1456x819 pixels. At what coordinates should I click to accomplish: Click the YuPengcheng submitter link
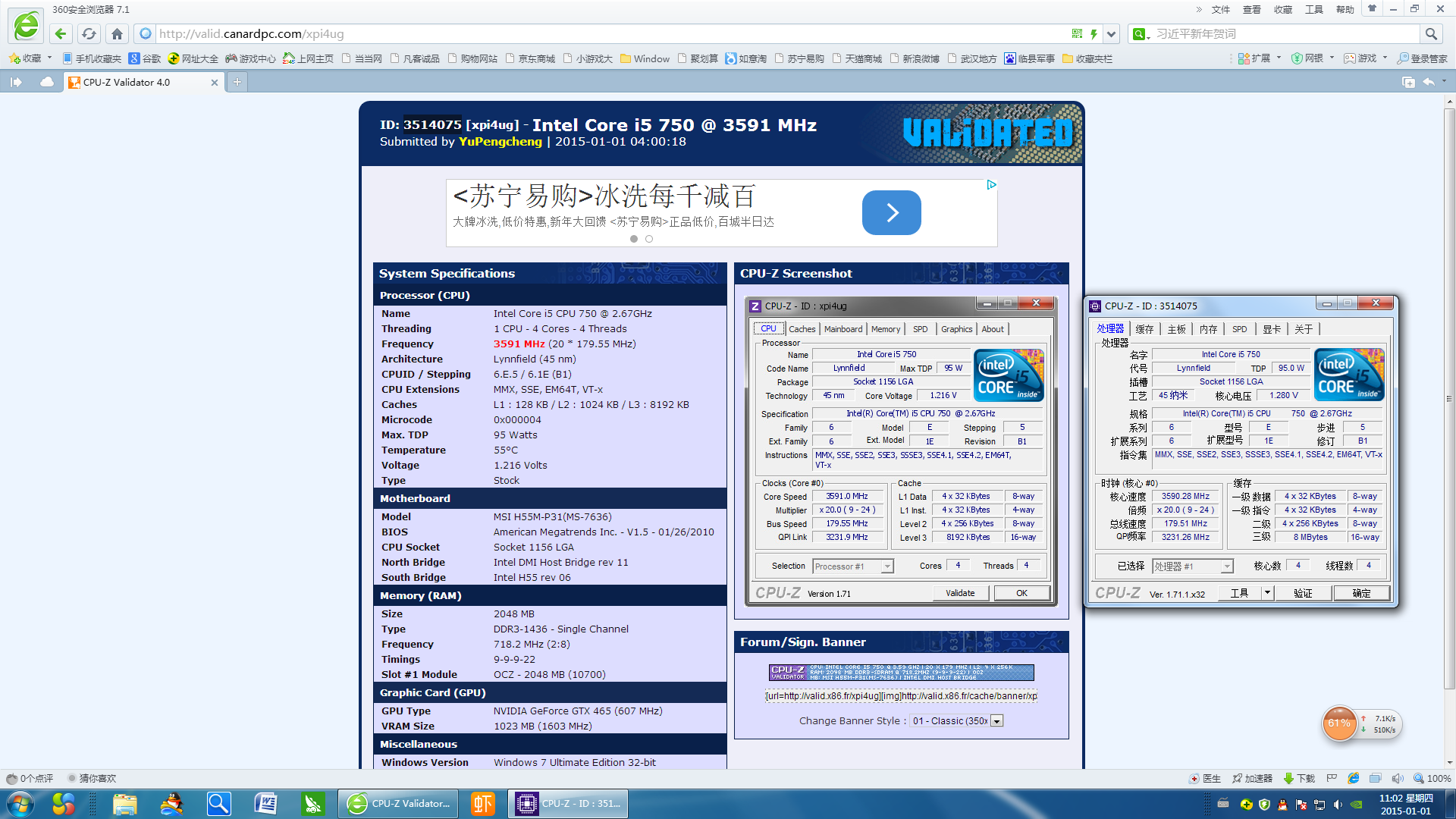[500, 142]
